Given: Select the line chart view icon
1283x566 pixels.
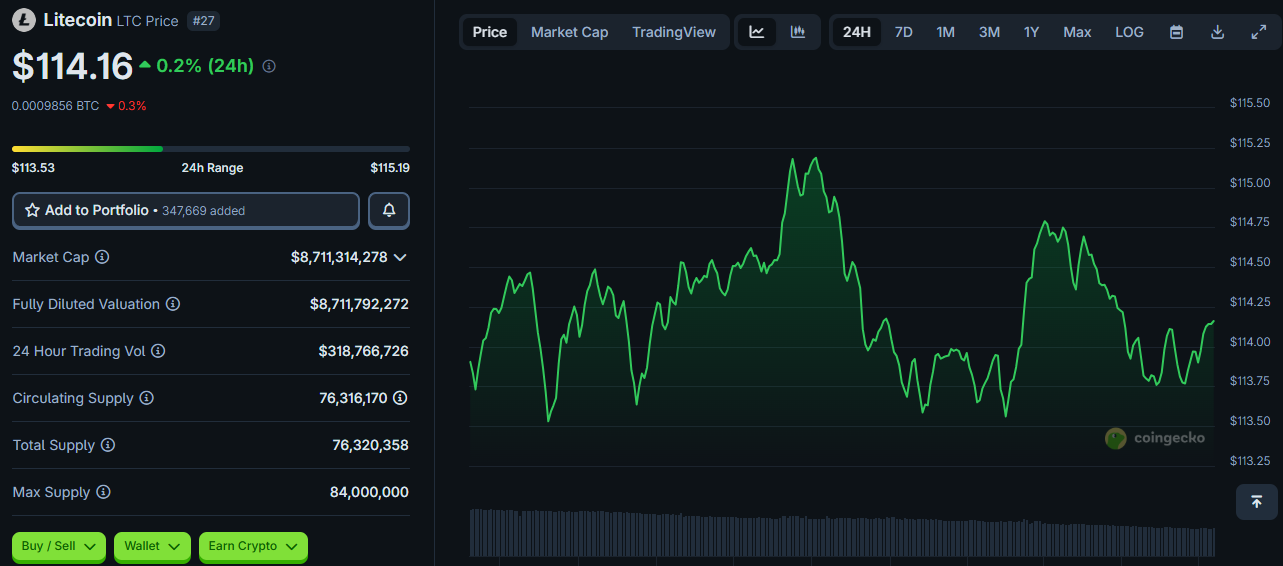Looking at the screenshot, I should (x=757, y=32).
